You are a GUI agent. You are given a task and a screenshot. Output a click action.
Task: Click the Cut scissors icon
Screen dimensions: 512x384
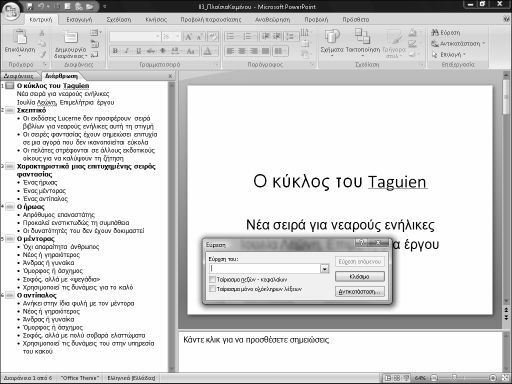42,33
